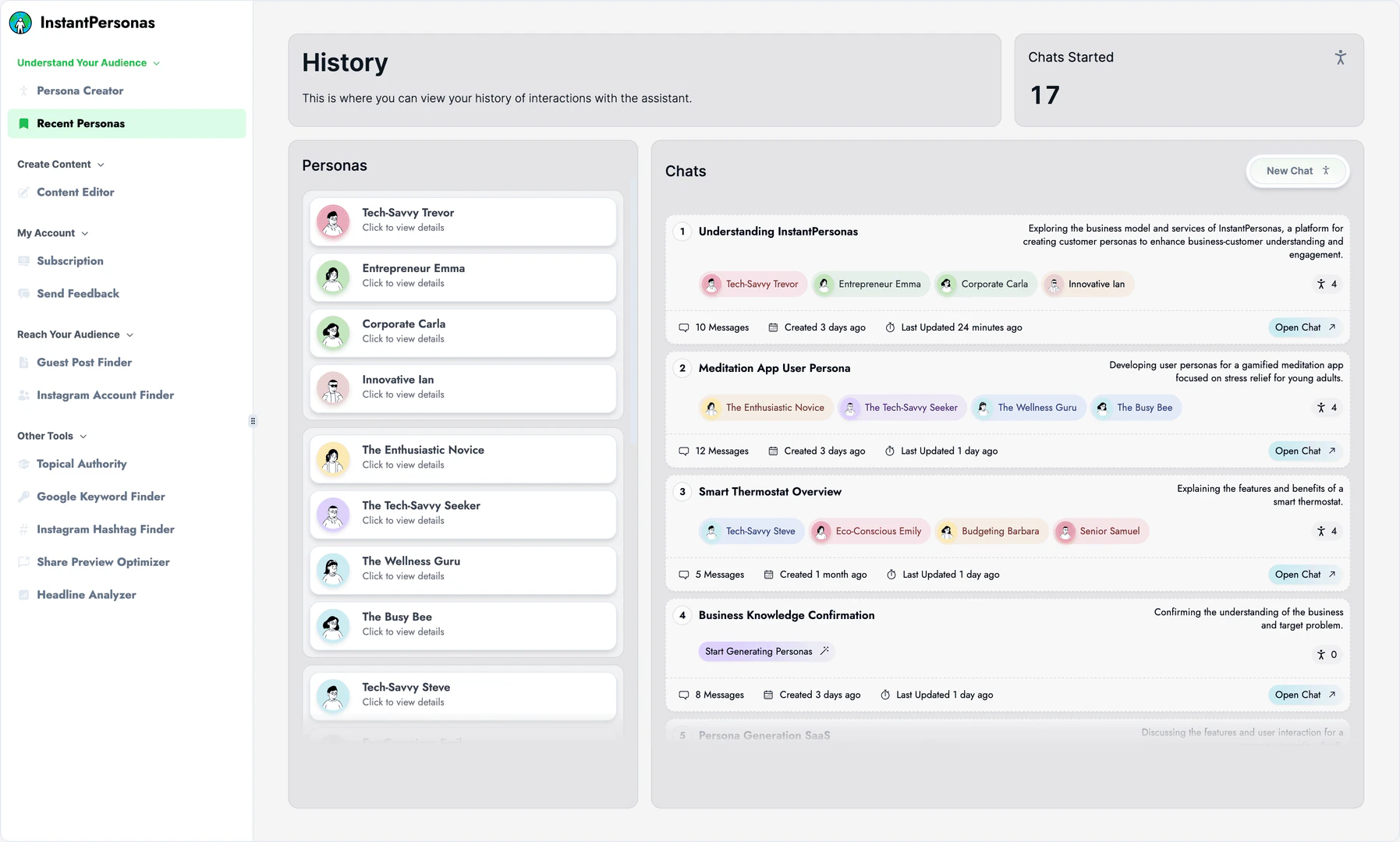
Task: Open Google Keyword Finder from the sidebar
Action: pos(101,496)
